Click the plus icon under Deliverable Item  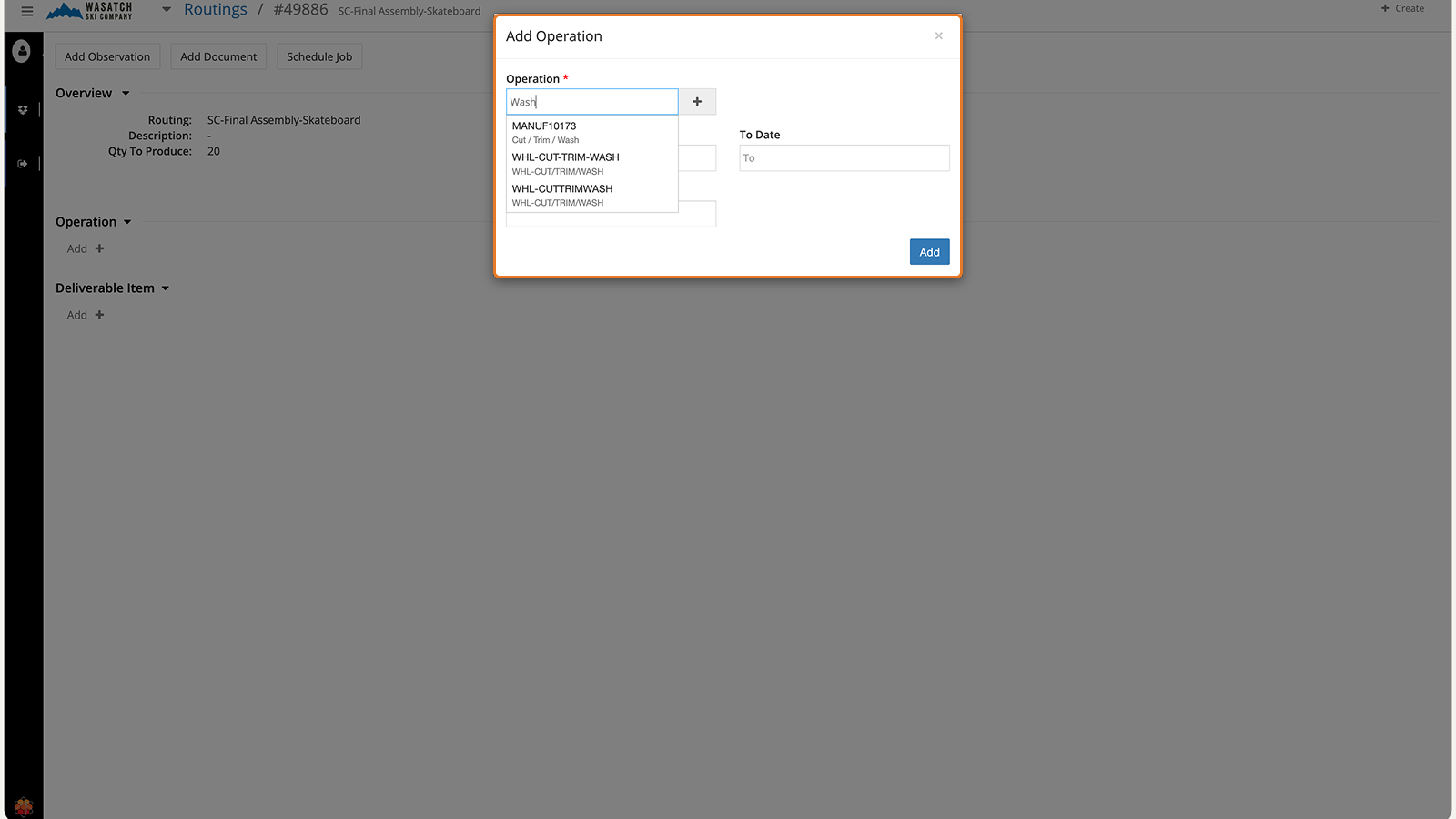[99, 315]
